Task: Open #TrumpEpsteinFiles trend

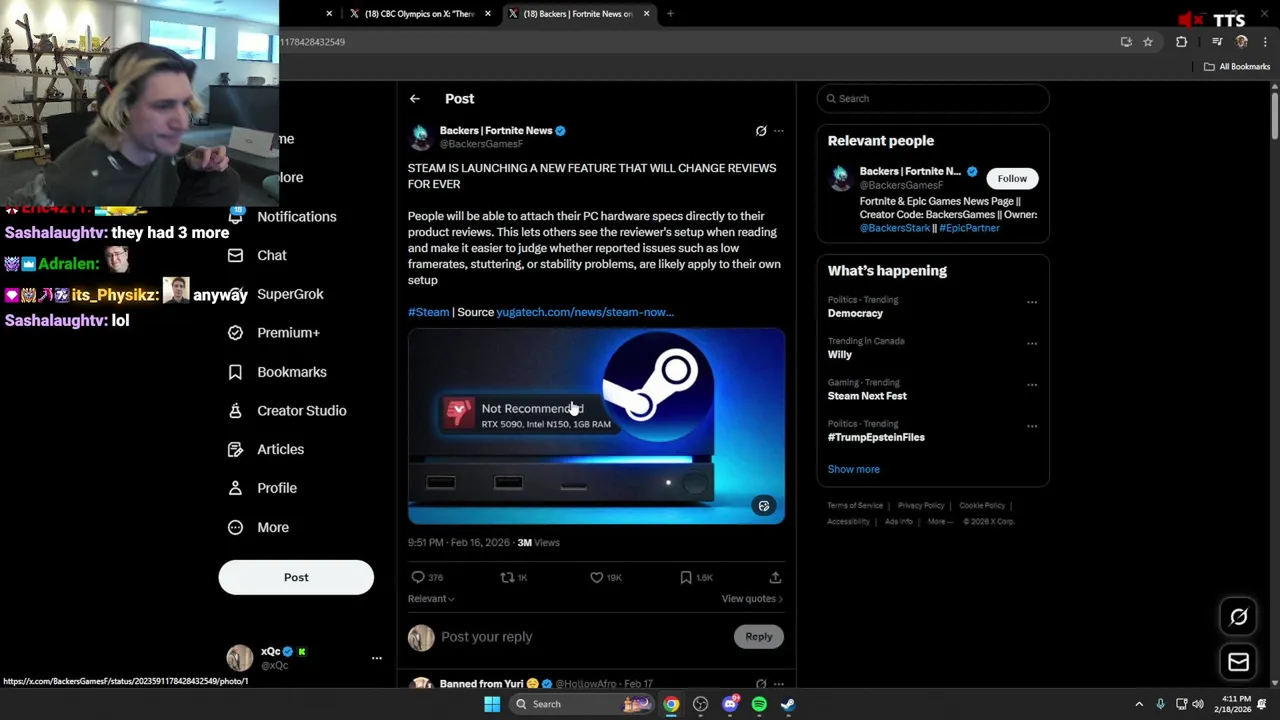Action: [876, 437]
